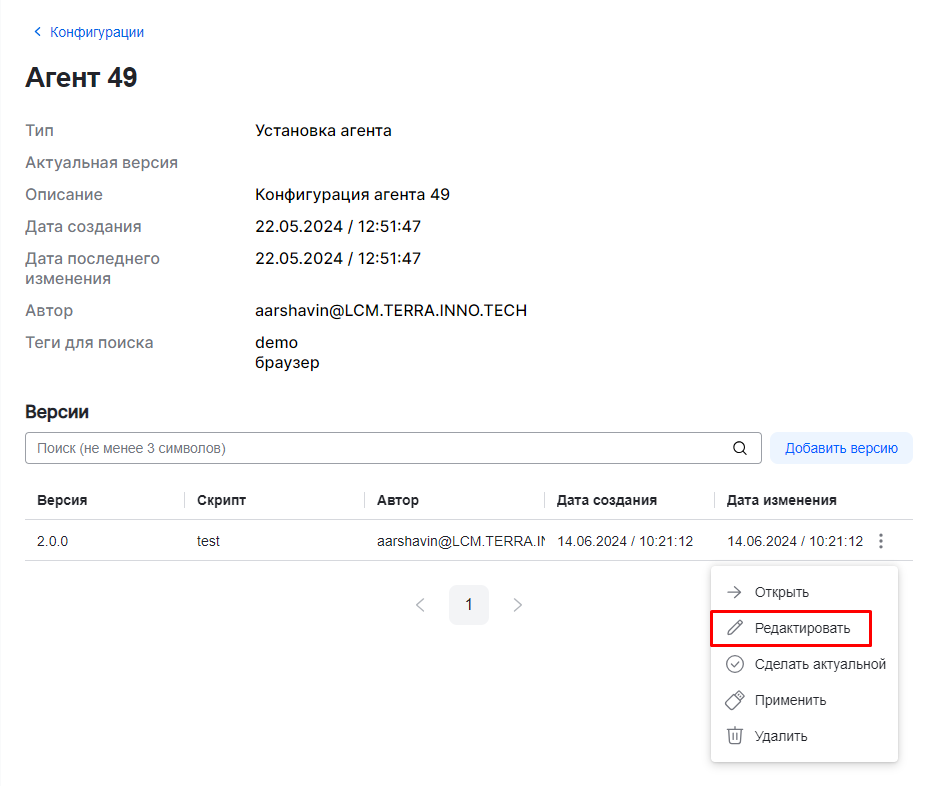Go to the previous page arrow
Viewport: 942px width, 786px height.
[420, 605]
